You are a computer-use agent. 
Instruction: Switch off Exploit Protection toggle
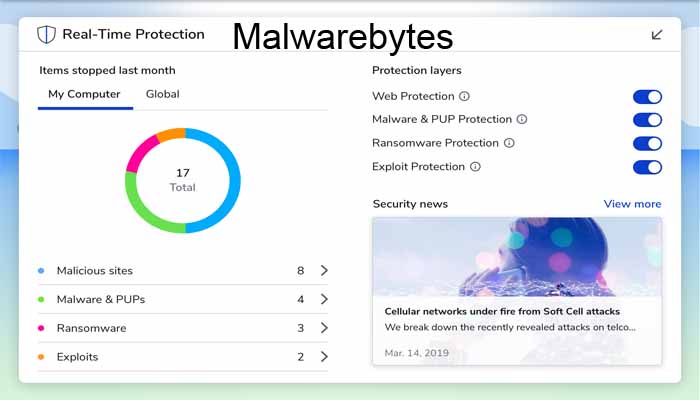tap(647, 167)
